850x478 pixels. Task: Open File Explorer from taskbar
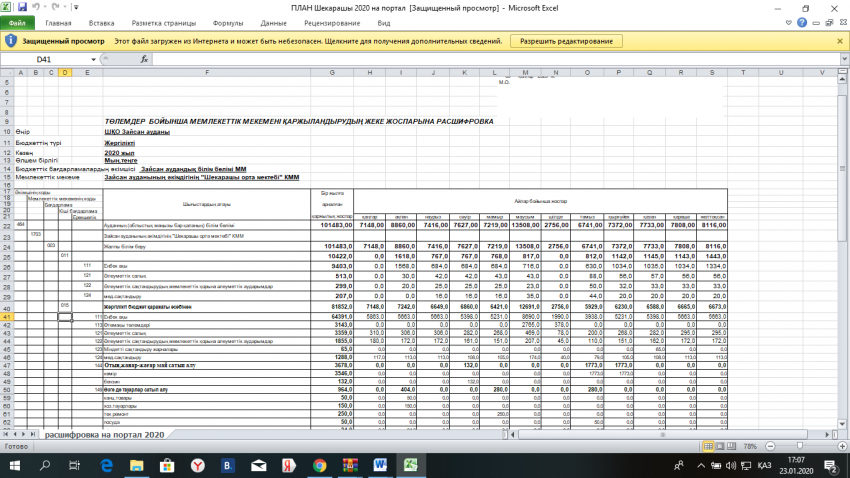[136, 466]
